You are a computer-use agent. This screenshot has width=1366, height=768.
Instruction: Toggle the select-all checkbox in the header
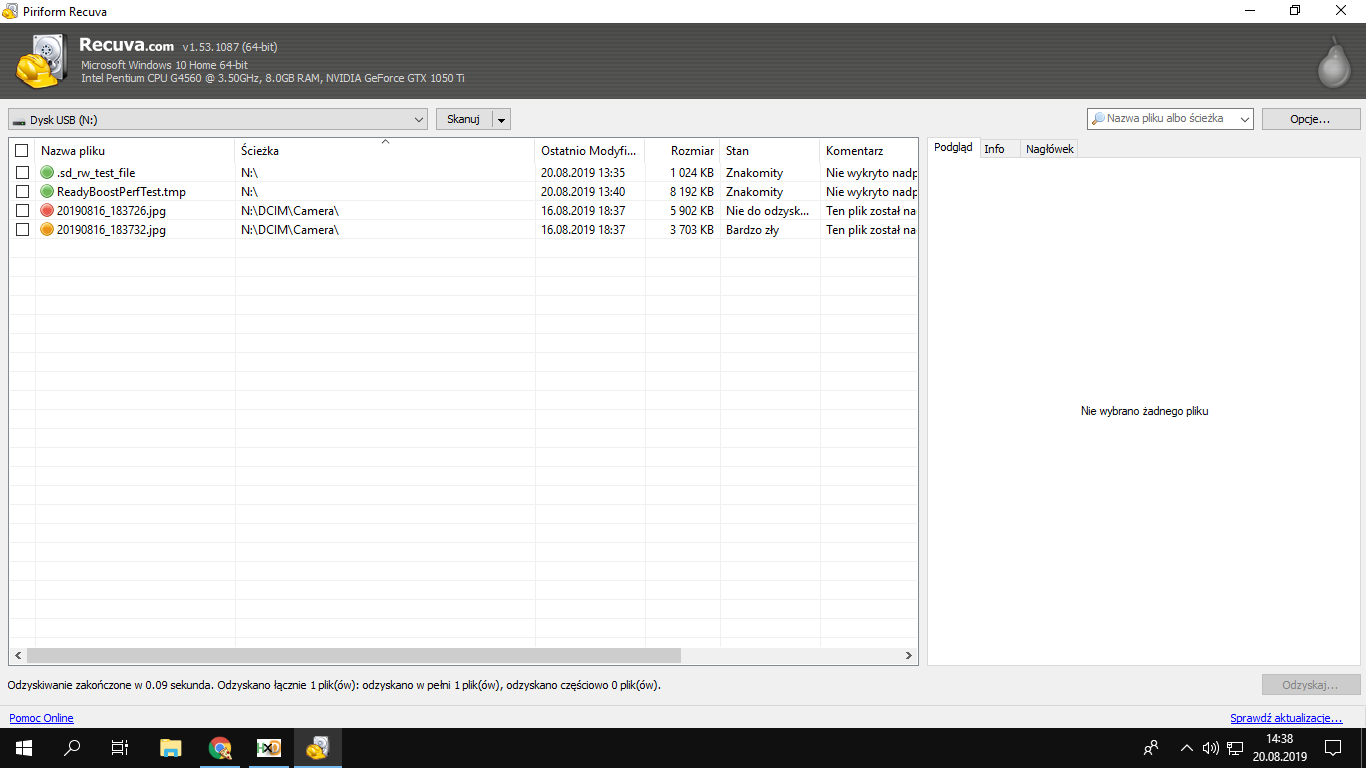click(x=22, y=151)
